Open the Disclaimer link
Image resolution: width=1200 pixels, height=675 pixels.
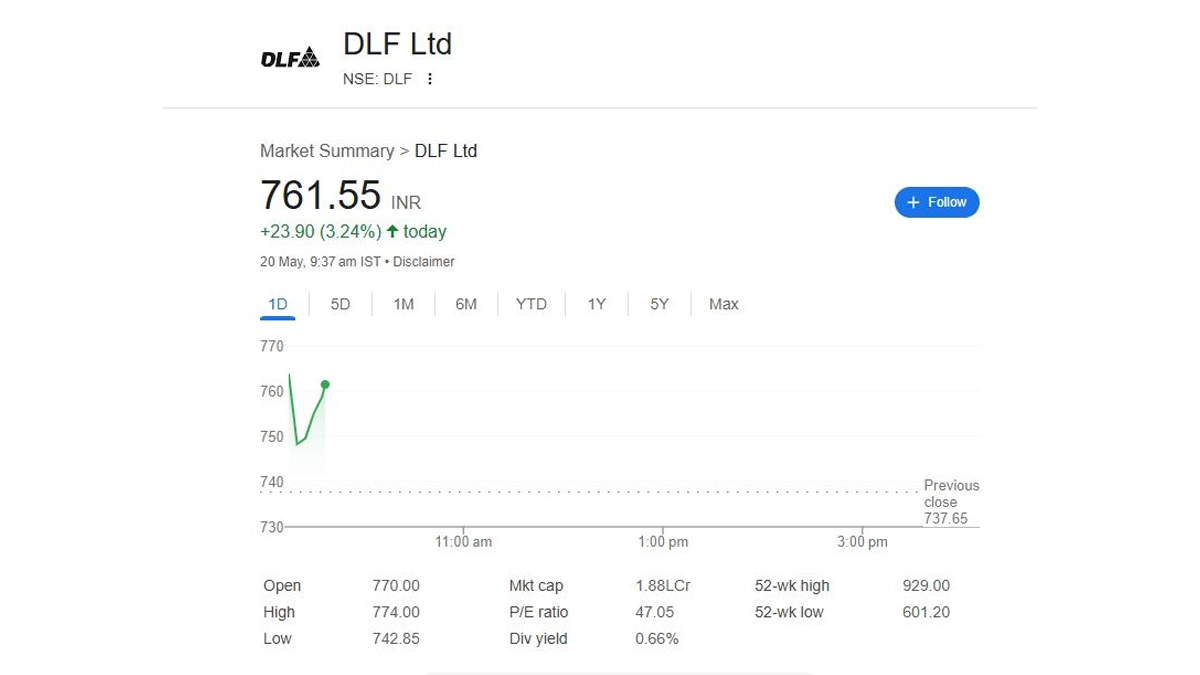coord(424,262)
